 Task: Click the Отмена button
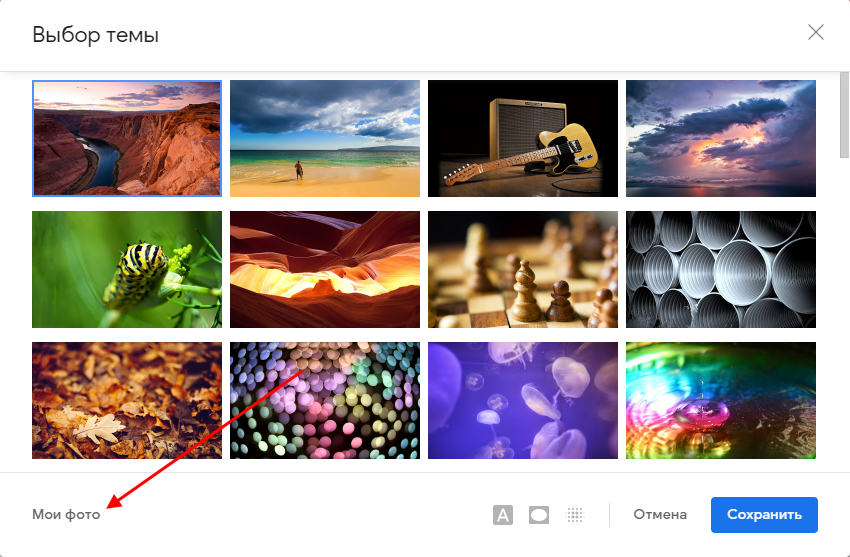pyautogui.click(x=660, y=514)
